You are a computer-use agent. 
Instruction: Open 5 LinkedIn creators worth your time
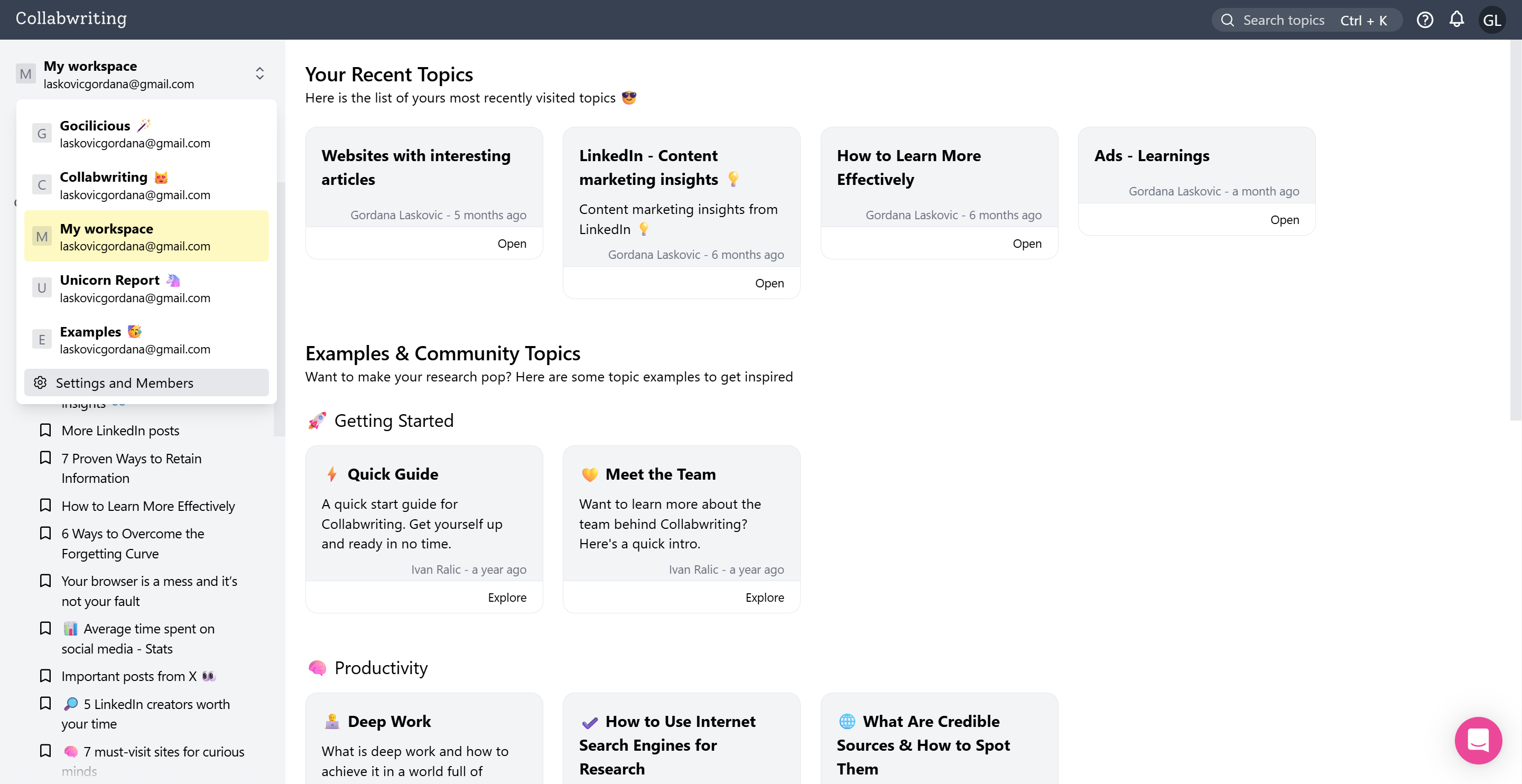point(146,713)
